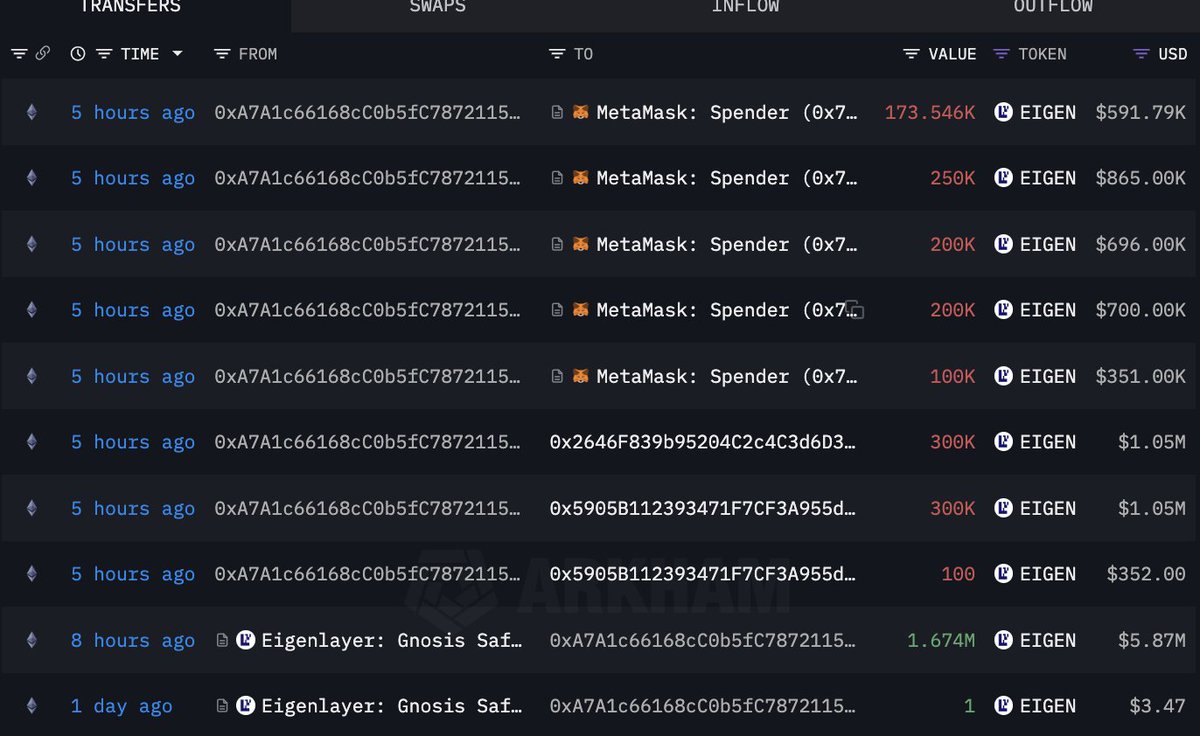The height and width of the screenshot is (736, 1200).
Task: Click EIGEN token icon in $700.00K row
Action: (x=1004, y=310)
